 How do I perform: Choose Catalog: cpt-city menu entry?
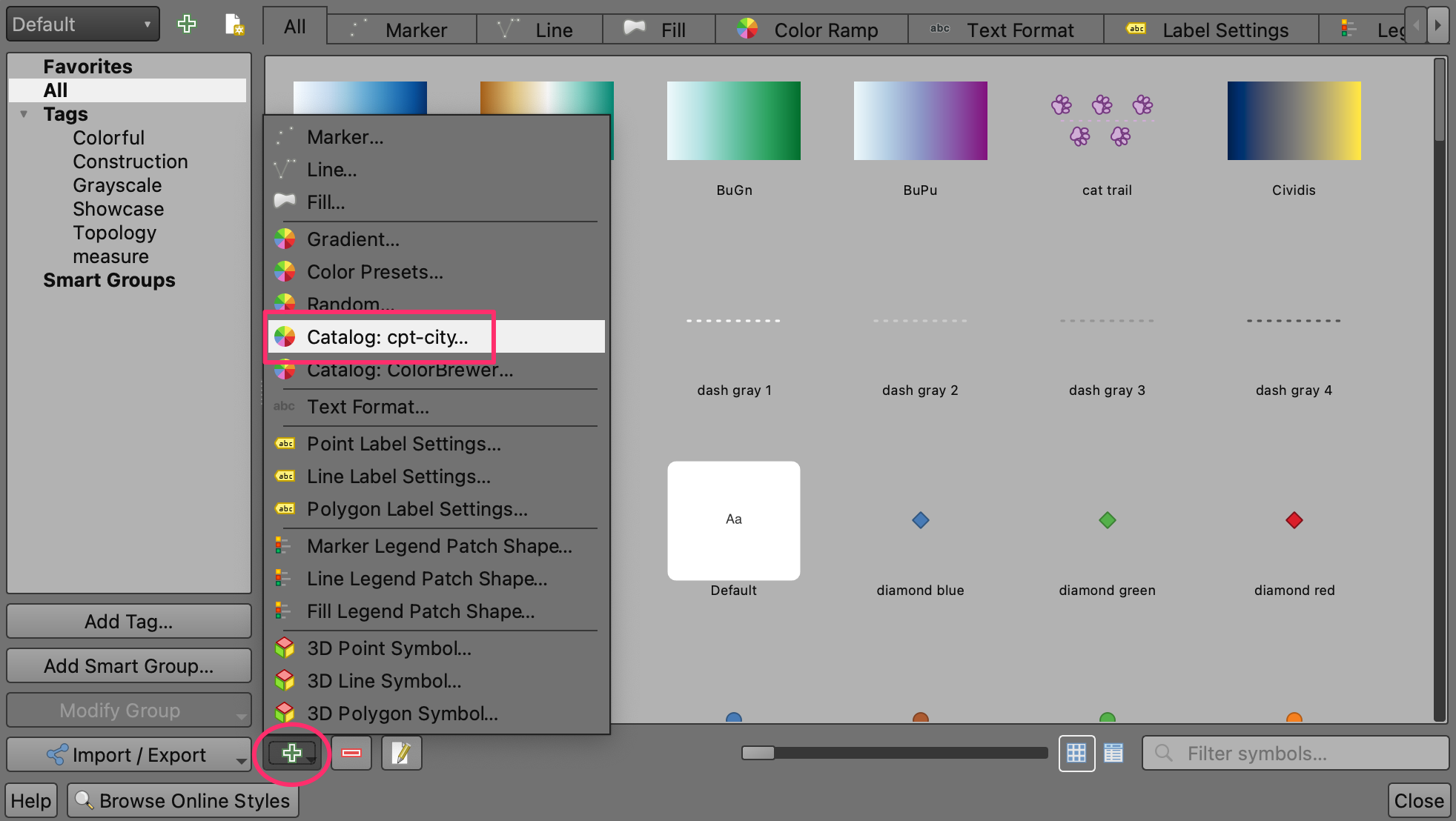click(x=387, y=337)
